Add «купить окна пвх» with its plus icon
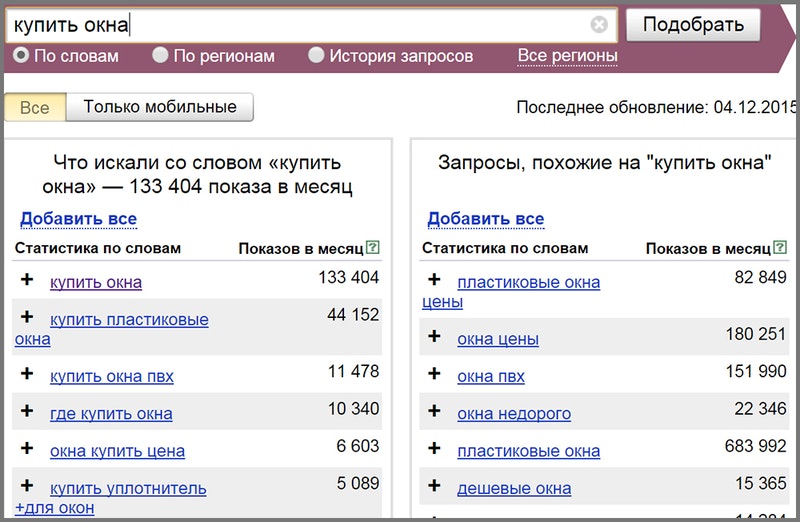800x522 pixels. (27, 374)
